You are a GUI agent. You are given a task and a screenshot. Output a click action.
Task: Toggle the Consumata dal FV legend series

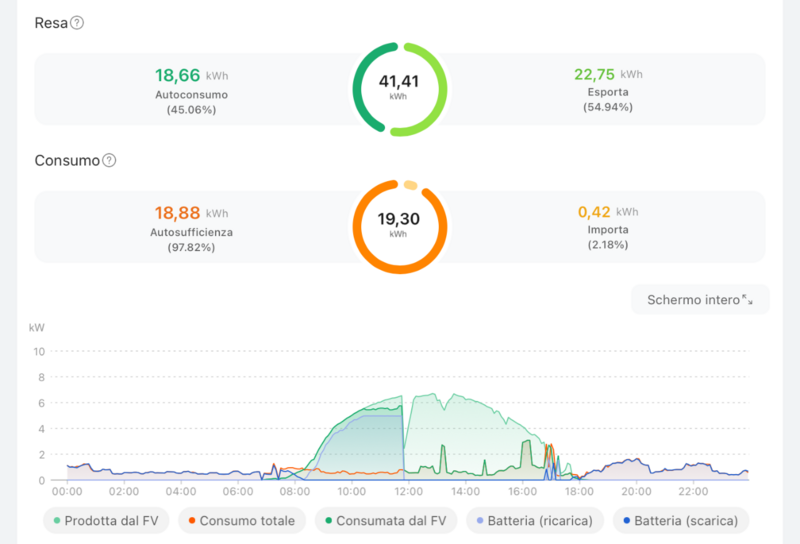pos(386,520)
